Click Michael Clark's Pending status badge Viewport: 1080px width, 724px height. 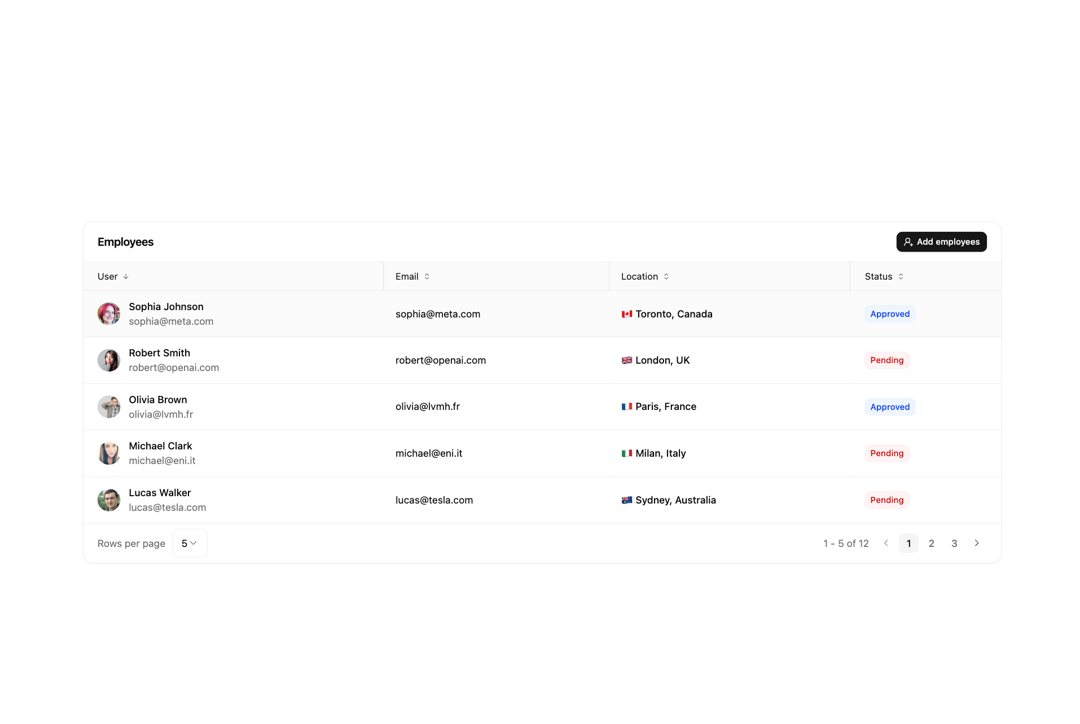pyautogui.click(x=887, y=453)
